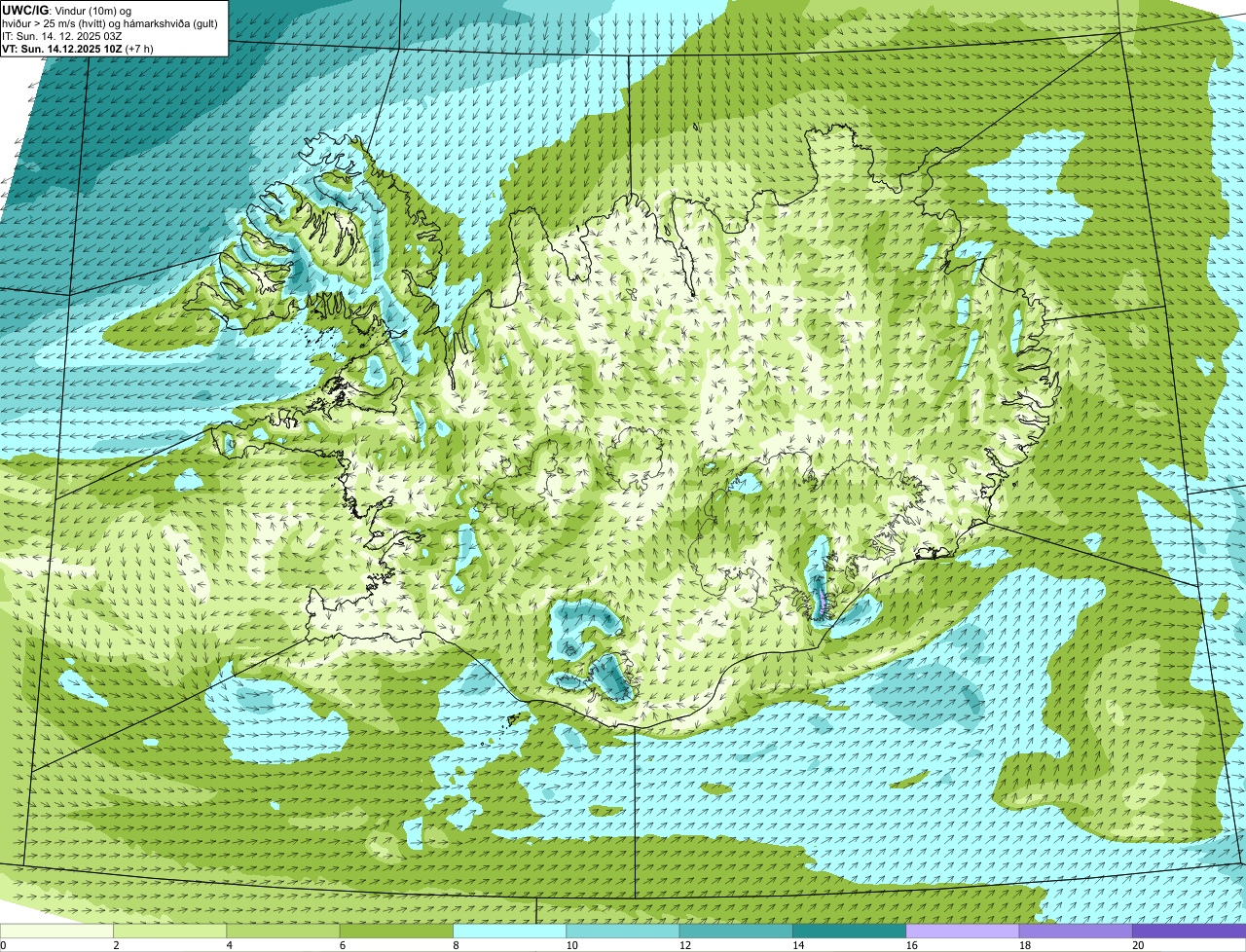
Task: Click the '18' scale label on the legend
Action: point(1024,945)
